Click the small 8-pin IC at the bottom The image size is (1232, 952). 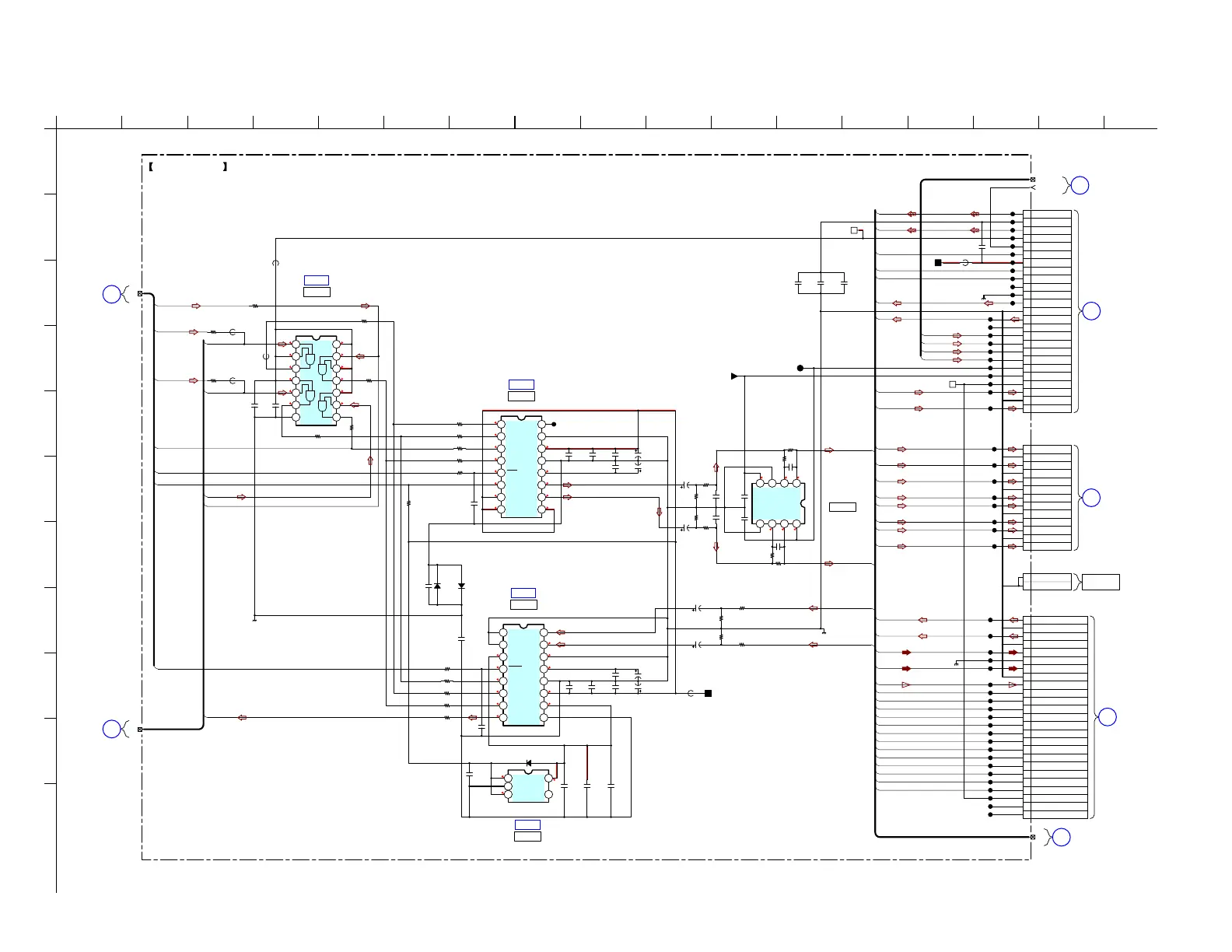coord(528,786)
